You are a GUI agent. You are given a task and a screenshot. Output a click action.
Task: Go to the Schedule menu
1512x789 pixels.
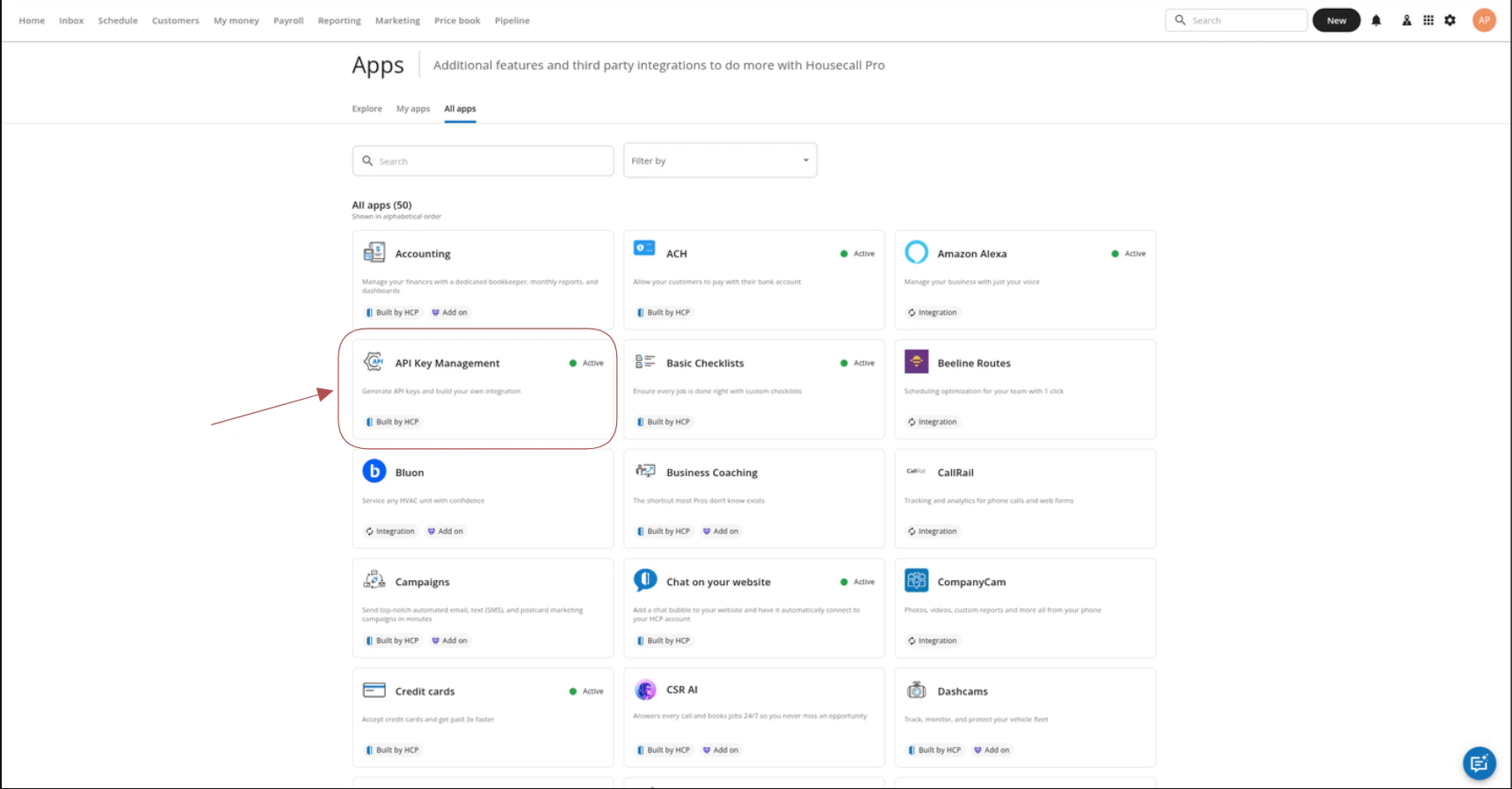pyautogui.click(x=118, y=20)
